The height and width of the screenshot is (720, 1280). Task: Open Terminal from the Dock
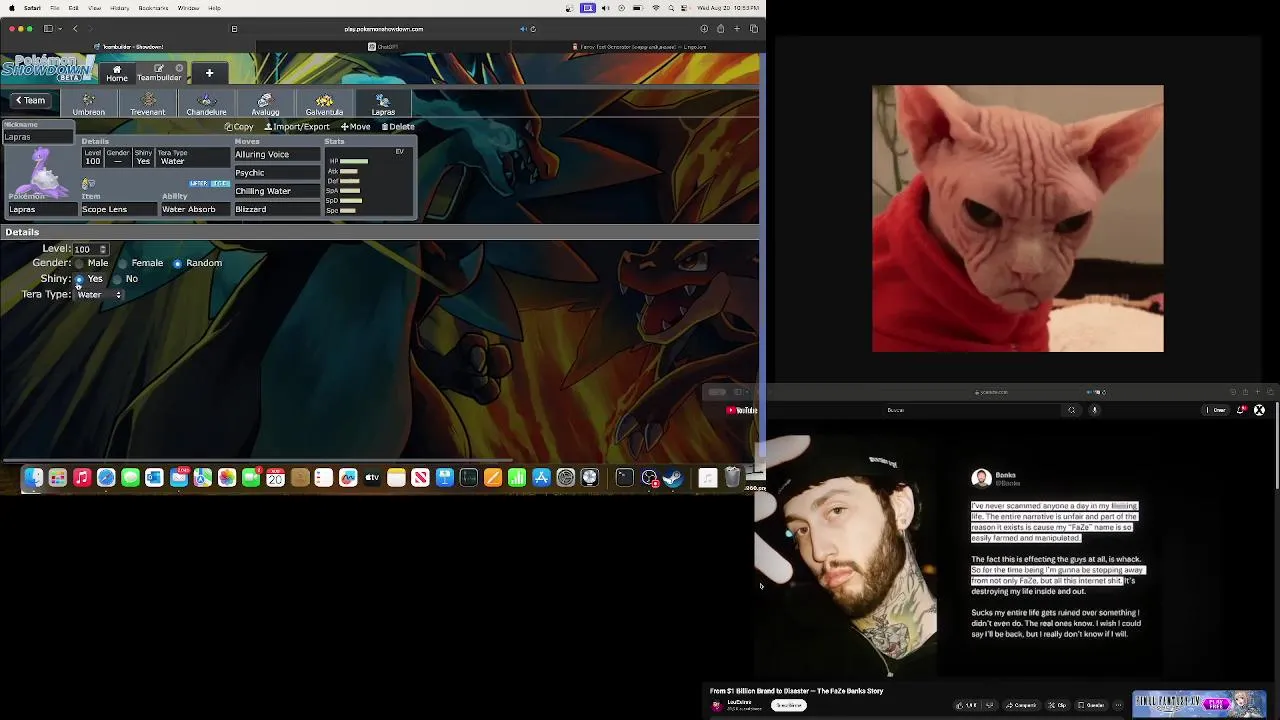coord(625,478)
